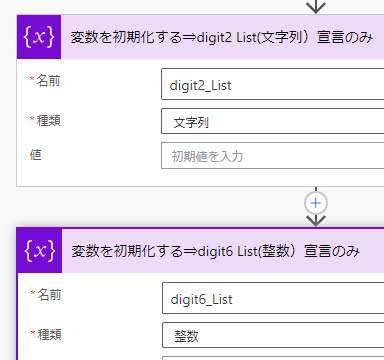This screenshot has height=360, width=384.
Task: Click empty body area below 初期値を入力 field
Action: [x=200, y=178]
